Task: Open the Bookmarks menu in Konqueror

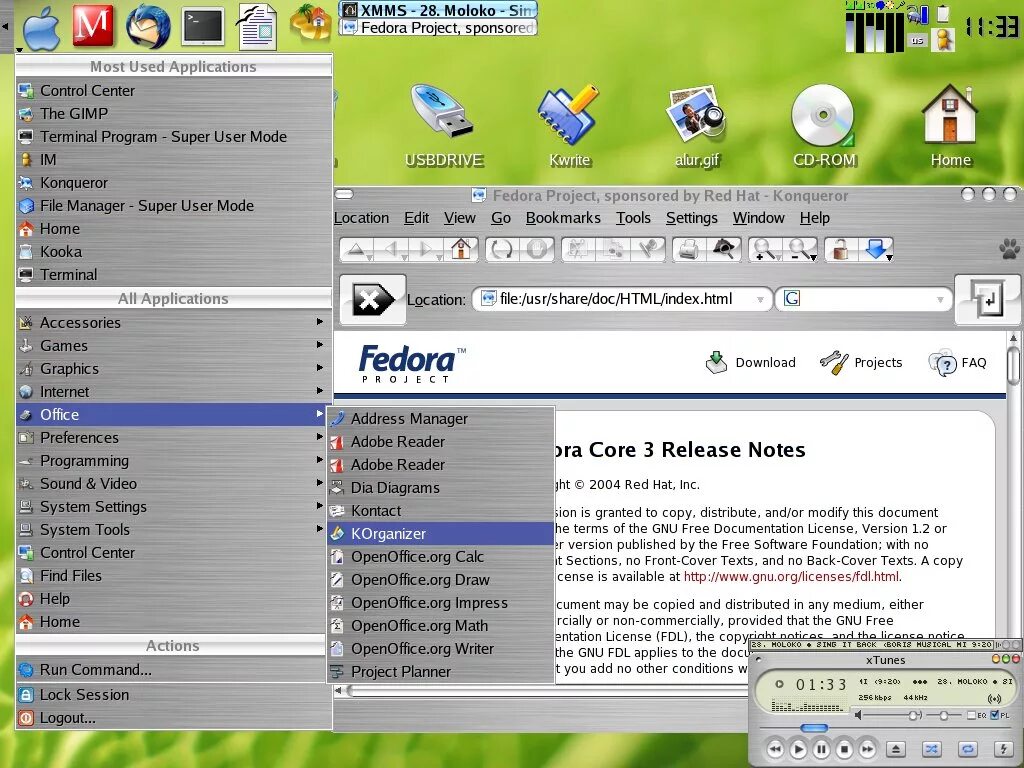Action: [563, 217]
